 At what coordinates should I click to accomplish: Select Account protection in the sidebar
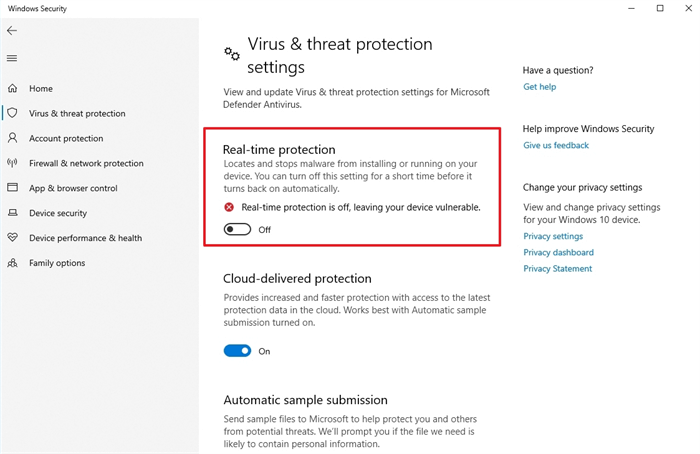click(66, 139)
